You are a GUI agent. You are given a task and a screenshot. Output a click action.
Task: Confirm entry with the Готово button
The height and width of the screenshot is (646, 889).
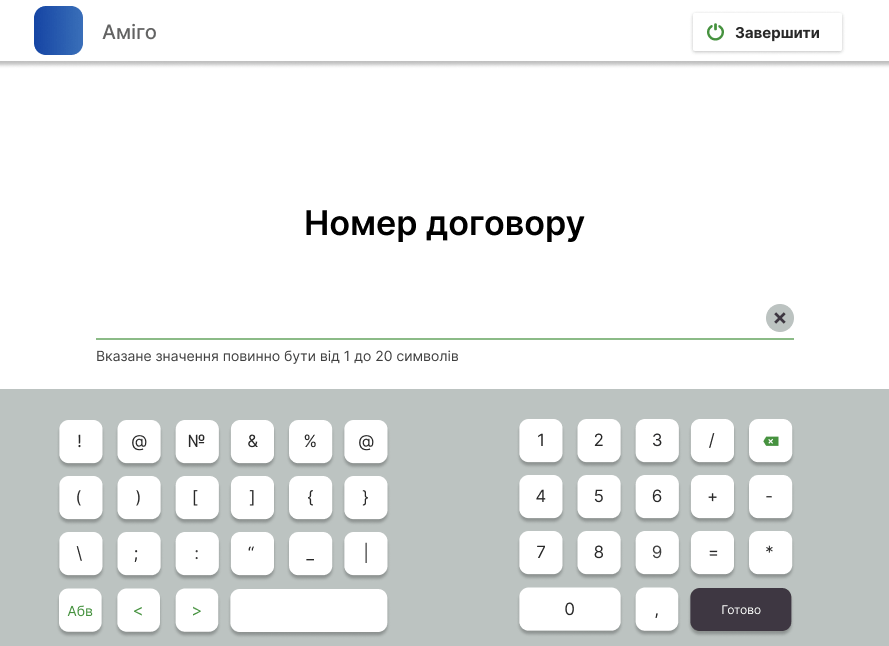point(740,609)
